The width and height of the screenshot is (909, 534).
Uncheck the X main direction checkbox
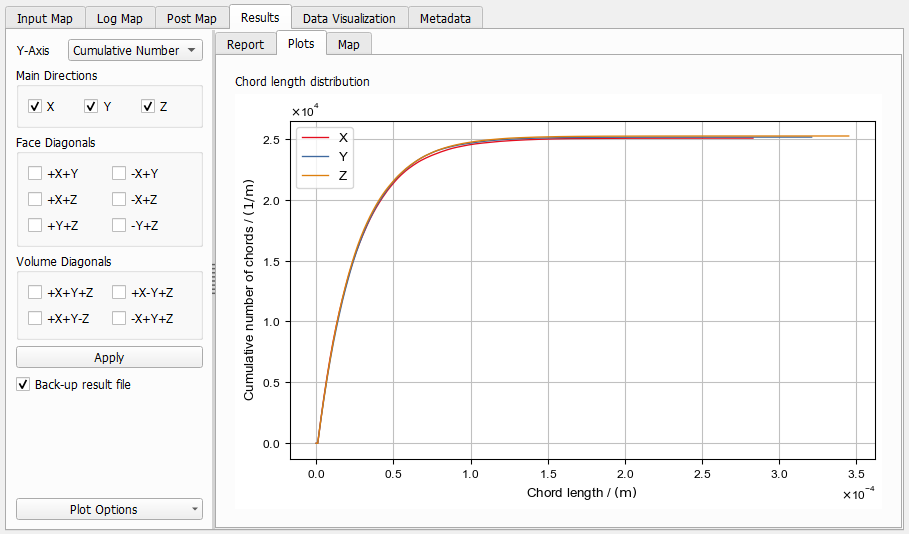click(x=35, y=106)
